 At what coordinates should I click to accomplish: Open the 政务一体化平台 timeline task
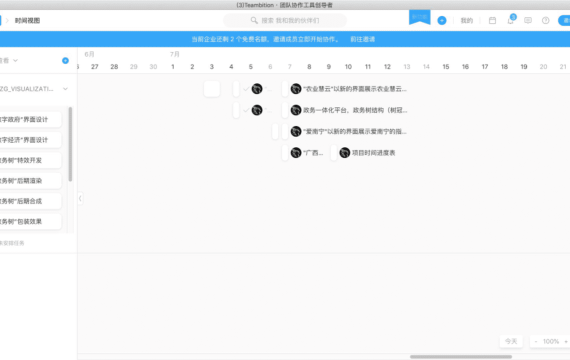[355, 110]
